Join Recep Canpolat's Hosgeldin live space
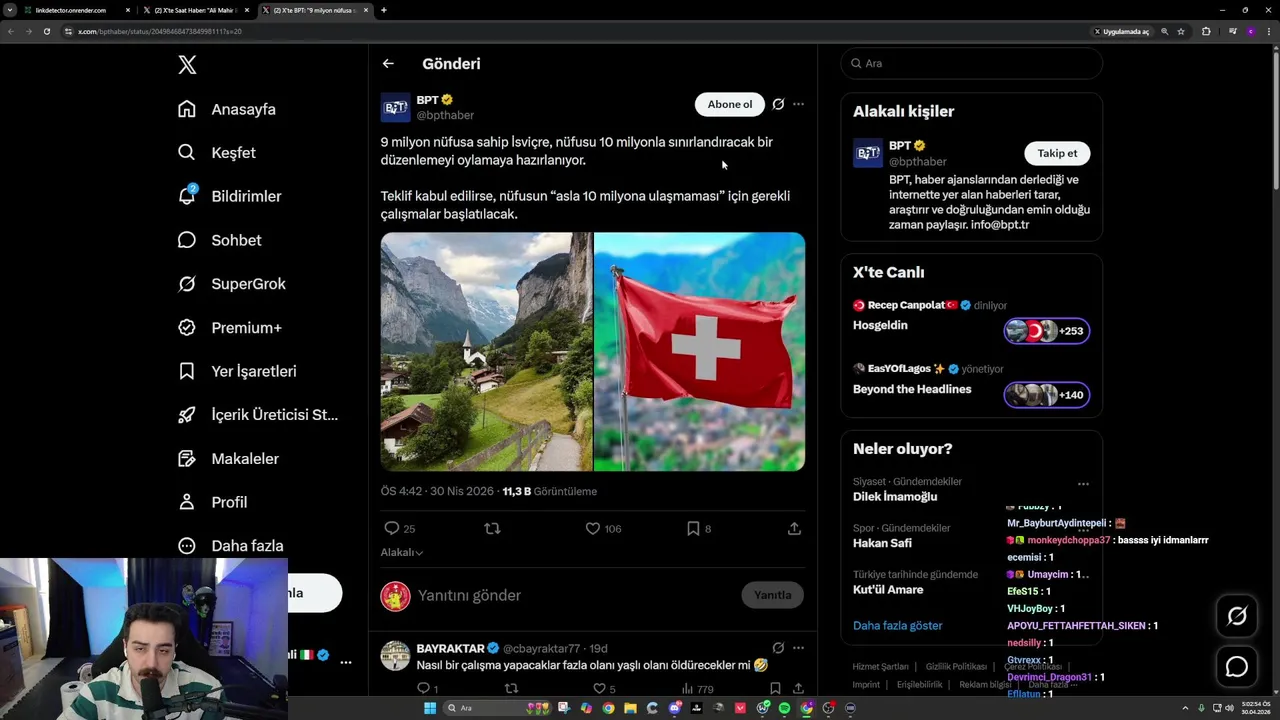1280x720 pixels. pyautogui.click(x=1046, y=331)
